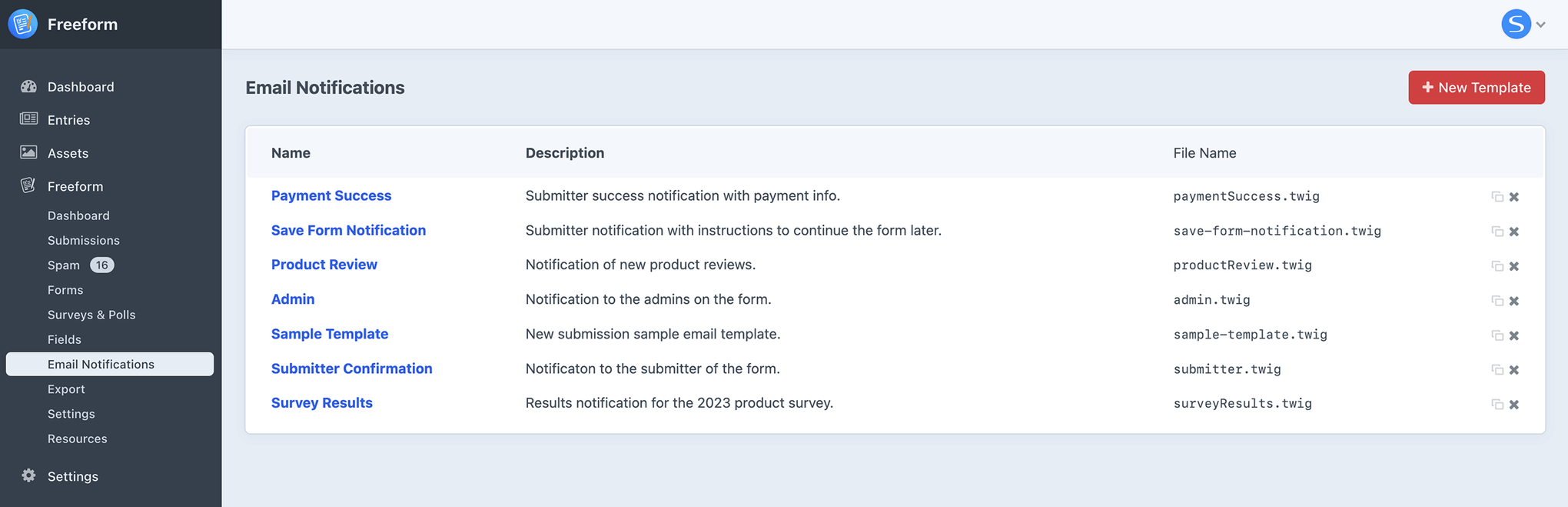Go to the Surveys & Polls section
The height and width of the screenshot is (507, 1568).
pyautogui.click(x=91, y=314)
